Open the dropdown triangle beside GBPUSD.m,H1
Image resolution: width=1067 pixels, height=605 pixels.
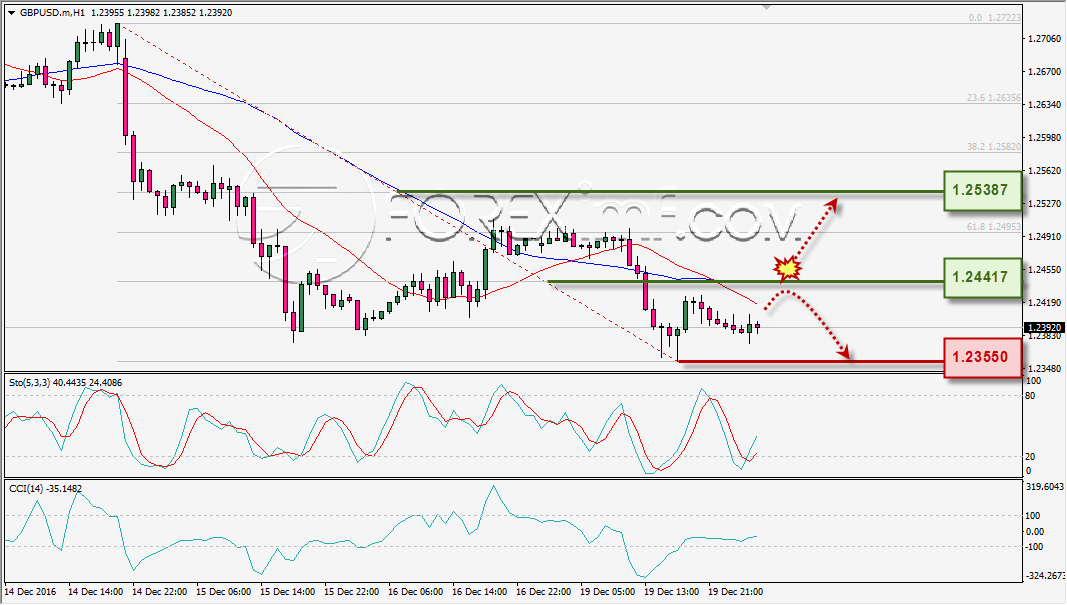coord(12,13)
